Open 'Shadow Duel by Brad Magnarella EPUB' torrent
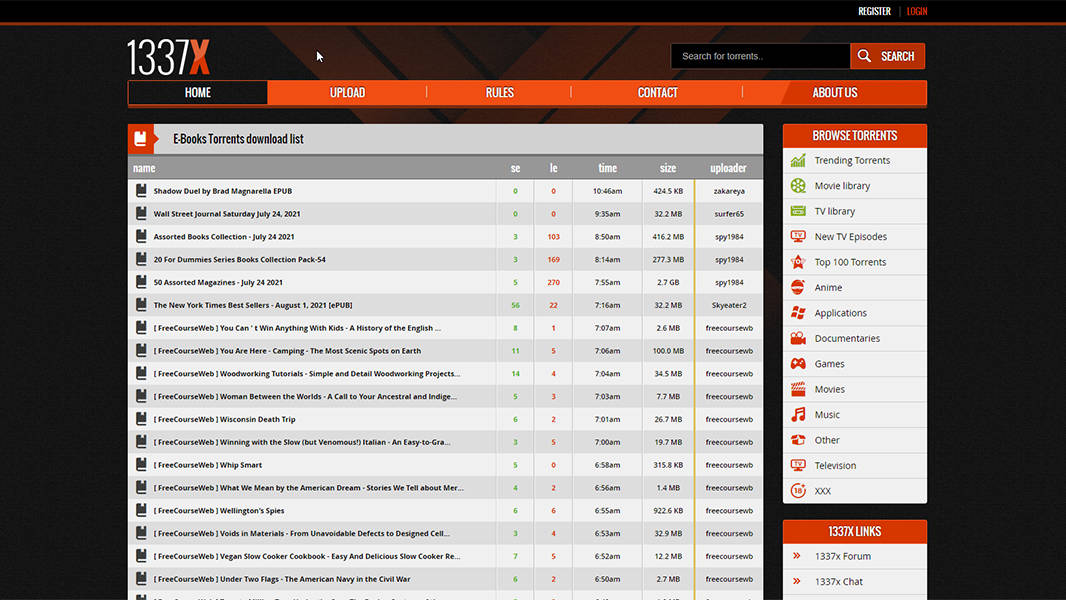 pos(222,191)
